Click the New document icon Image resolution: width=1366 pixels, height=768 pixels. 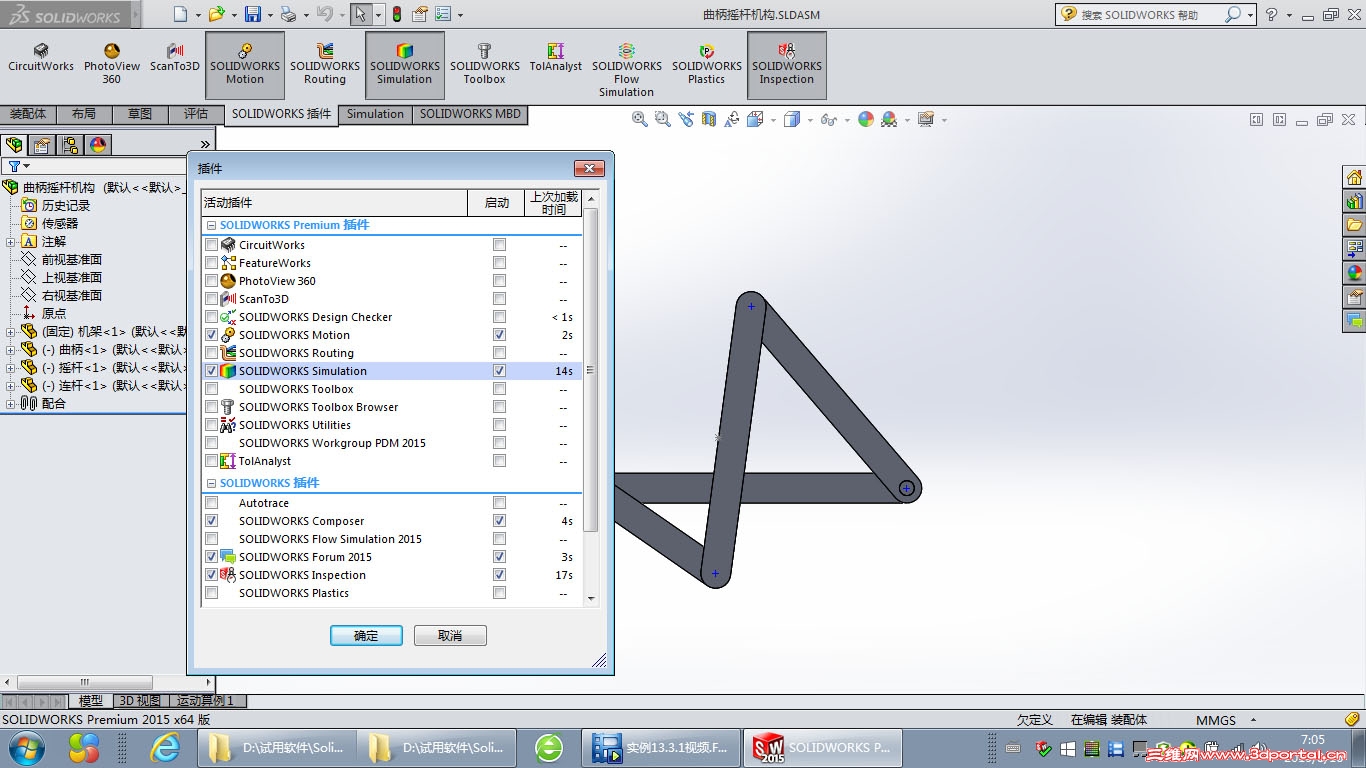(x=180, y=14)
